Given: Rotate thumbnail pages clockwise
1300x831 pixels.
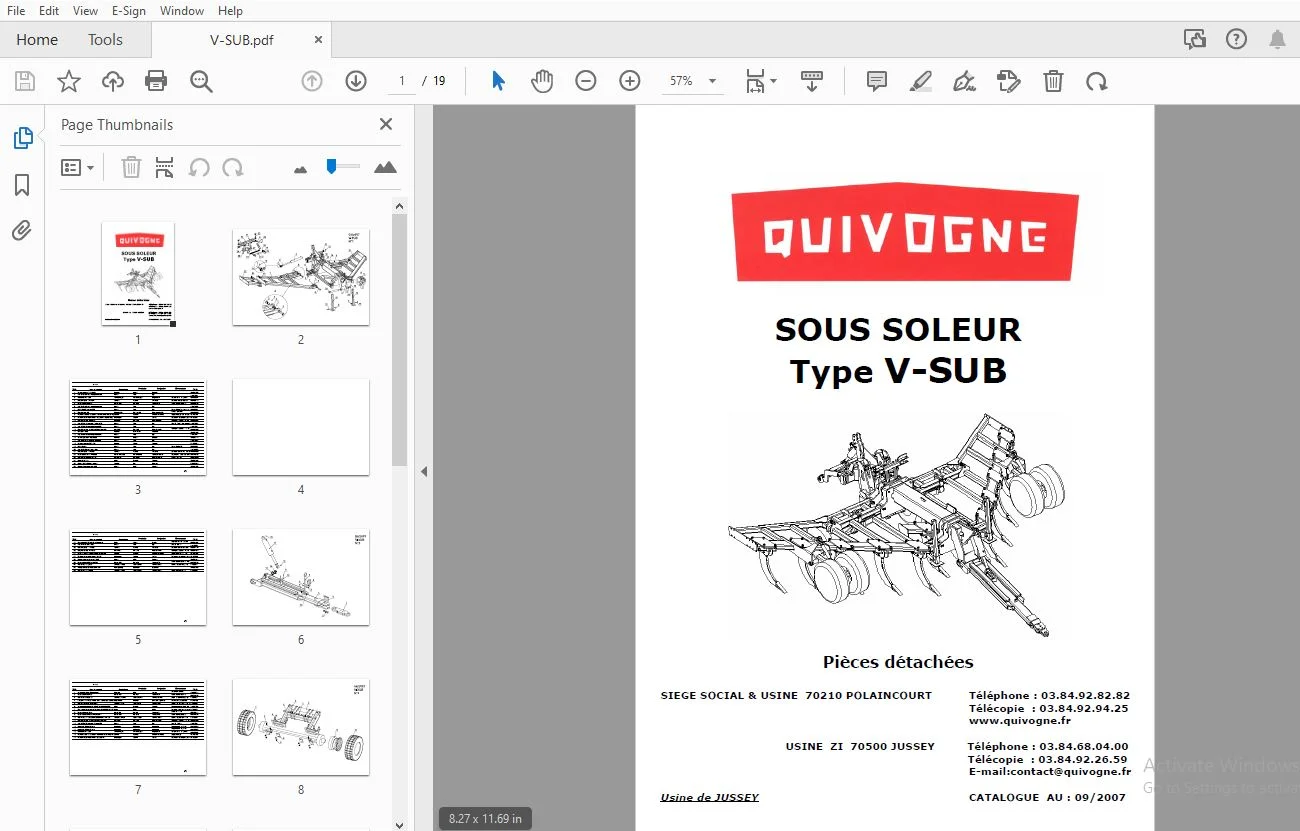Looking at the screenshot, I should tap(233, 168).
